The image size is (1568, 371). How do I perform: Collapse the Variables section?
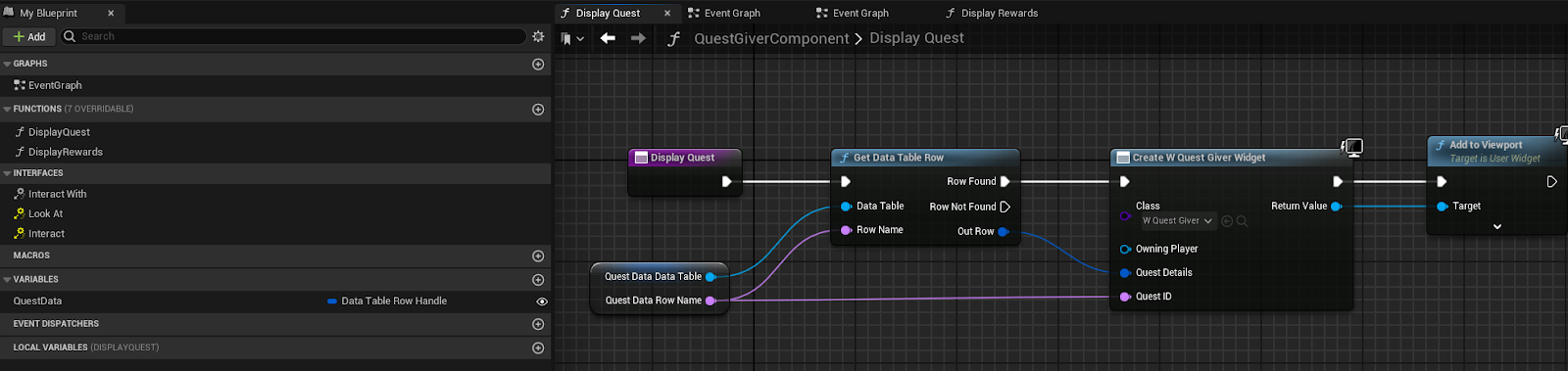[x=7, y=280]
